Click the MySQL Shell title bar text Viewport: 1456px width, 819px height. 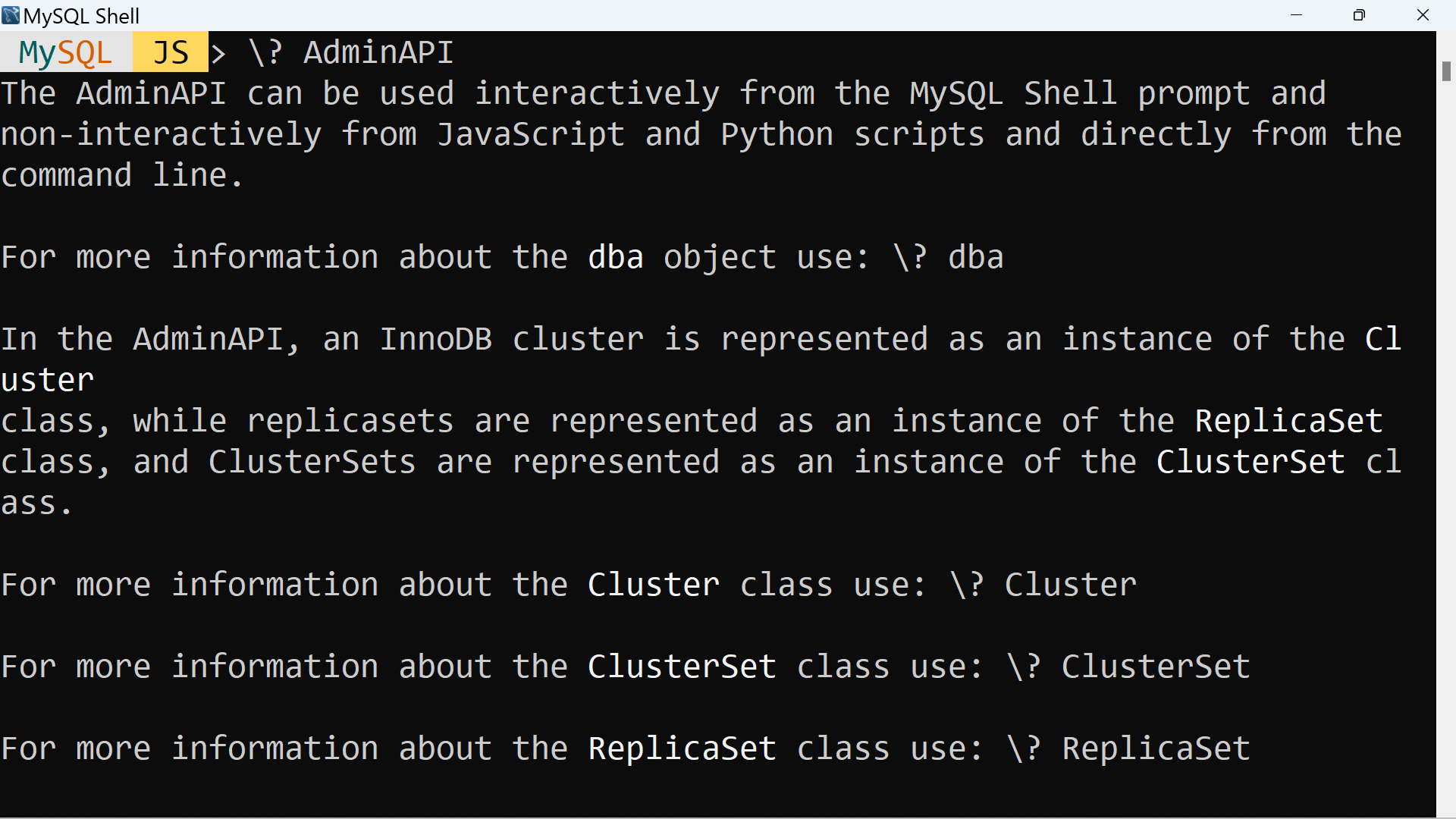(x=81, y=15)
